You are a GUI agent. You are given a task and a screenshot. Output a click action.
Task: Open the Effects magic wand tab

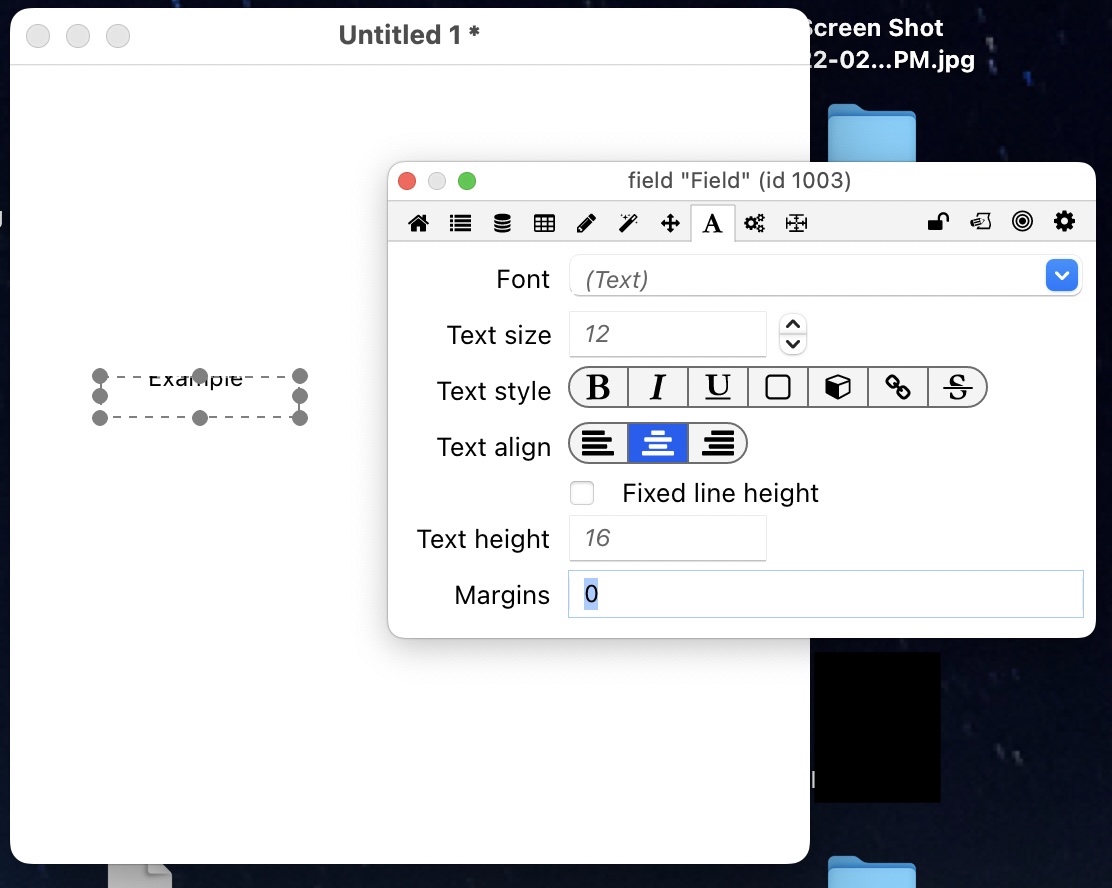(x=628, y=223)
